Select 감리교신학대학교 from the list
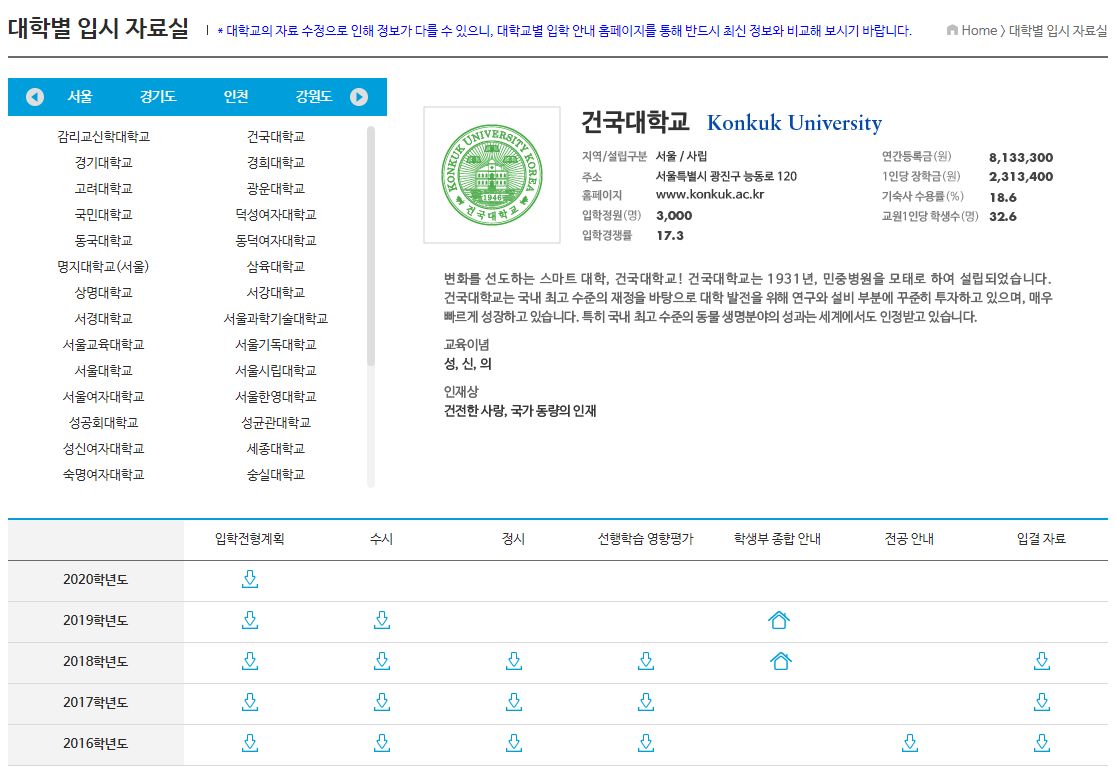 click(104, 137)
